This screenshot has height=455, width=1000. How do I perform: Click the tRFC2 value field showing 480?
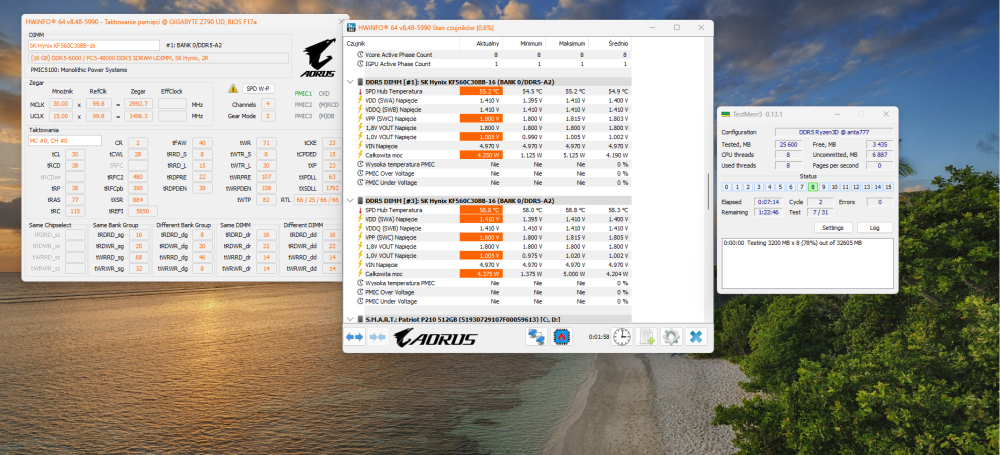[137, 177]
